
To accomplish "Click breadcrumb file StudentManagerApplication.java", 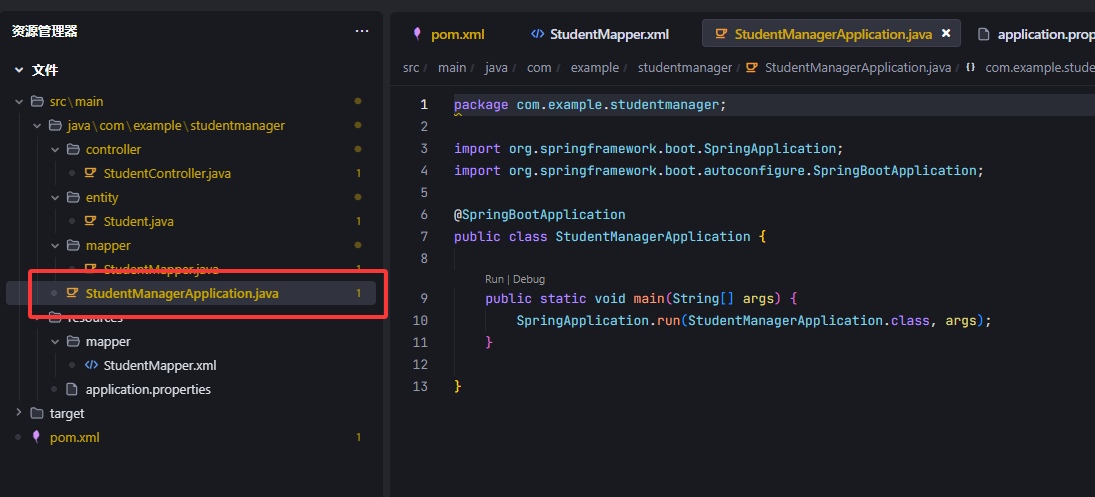I will 858,68.
